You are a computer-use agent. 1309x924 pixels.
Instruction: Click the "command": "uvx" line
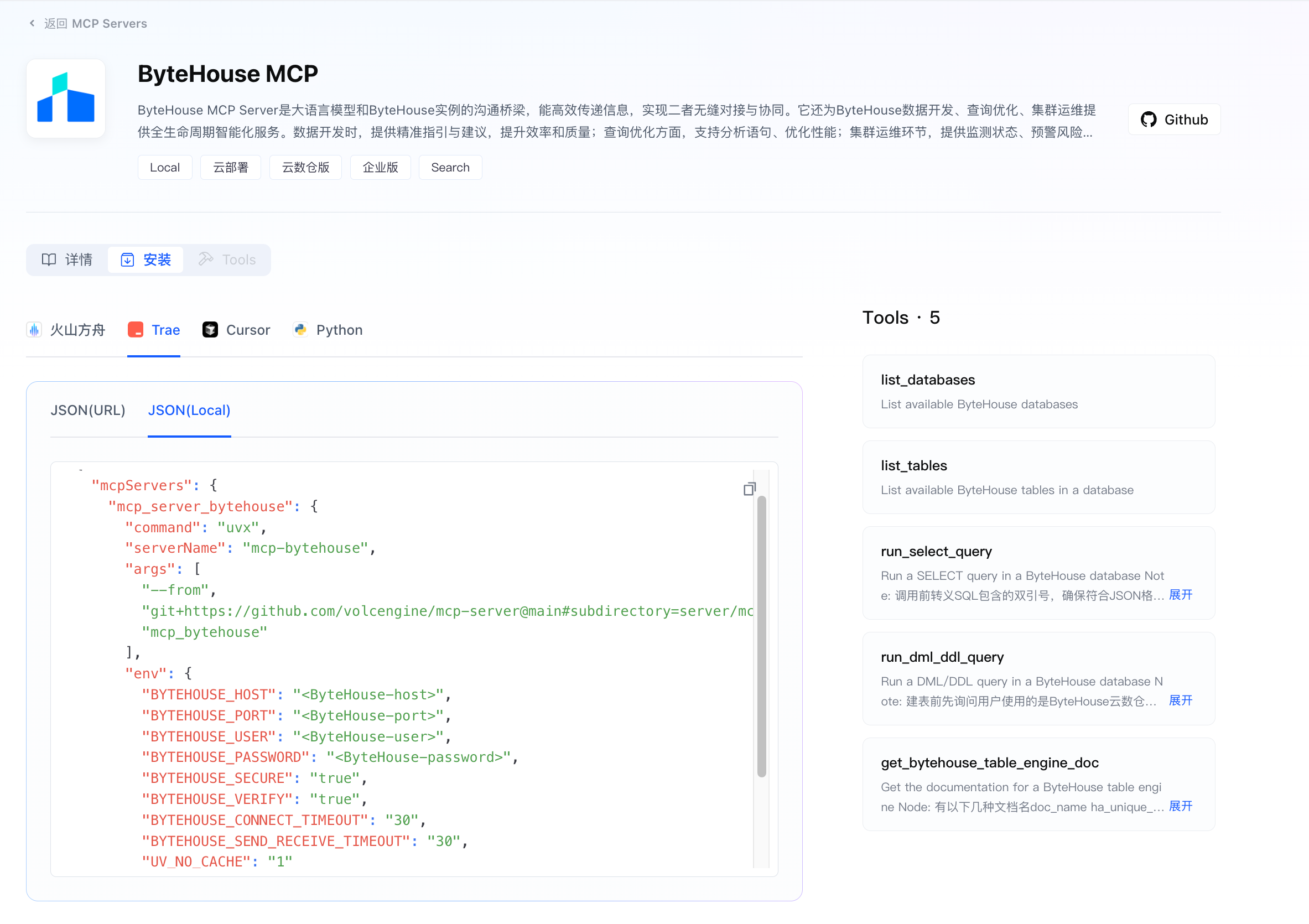pos(195,527)
